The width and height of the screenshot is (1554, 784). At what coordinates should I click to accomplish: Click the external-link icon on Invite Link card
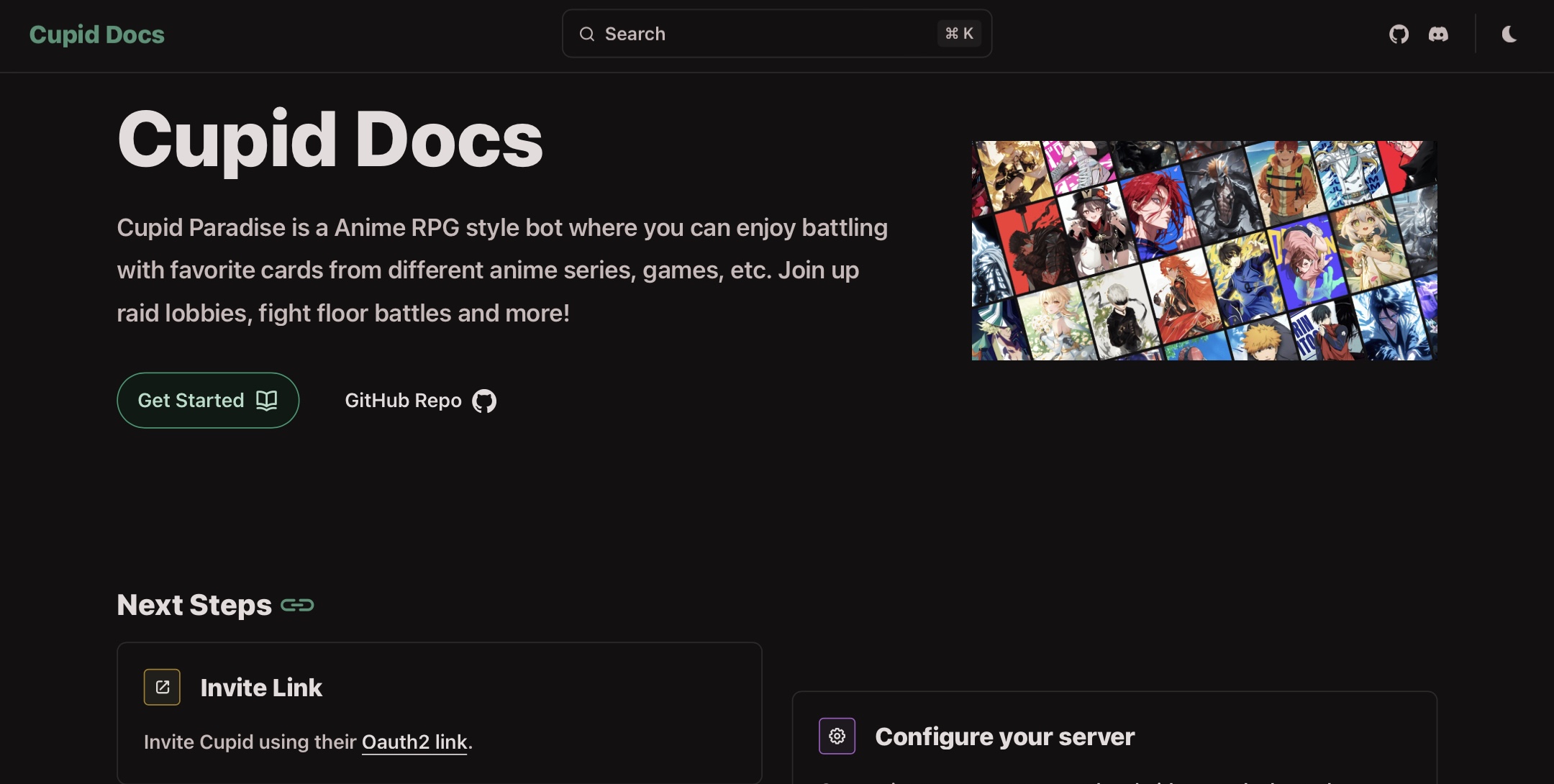point(162,688)
